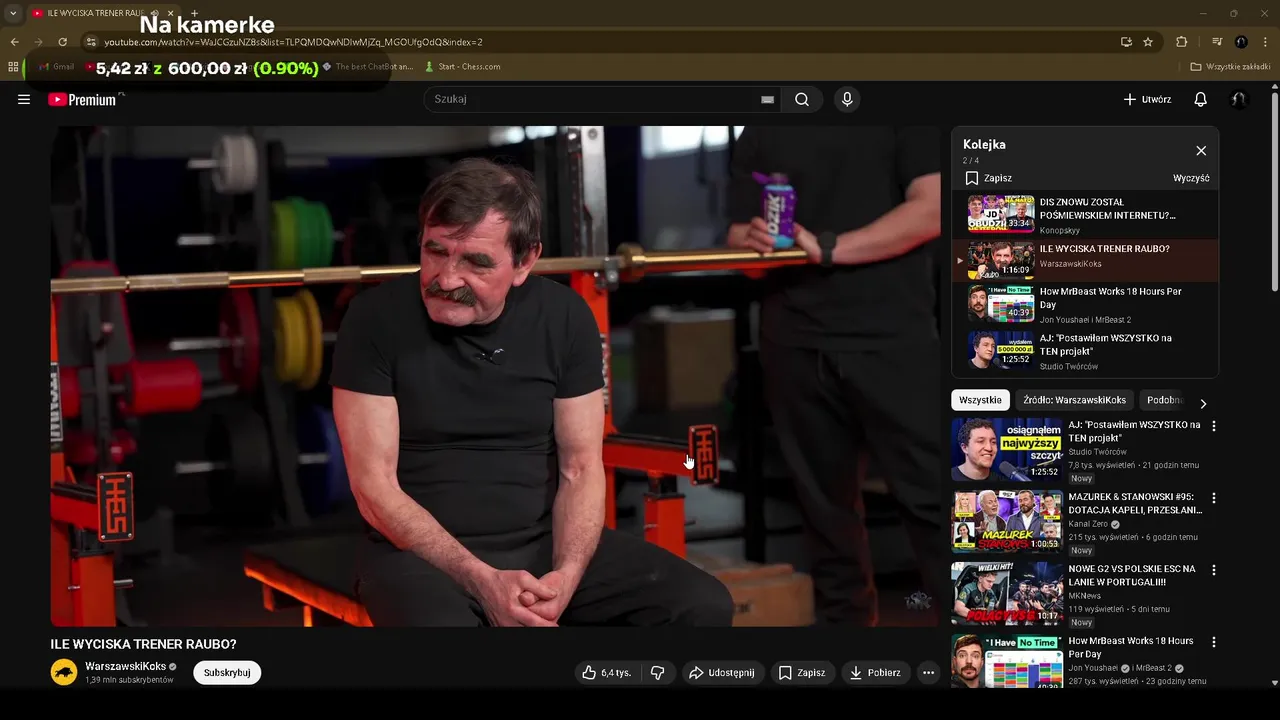Open options menu for NOWE G2 VS POLSKIE ESC

(x=1214, y=570)
